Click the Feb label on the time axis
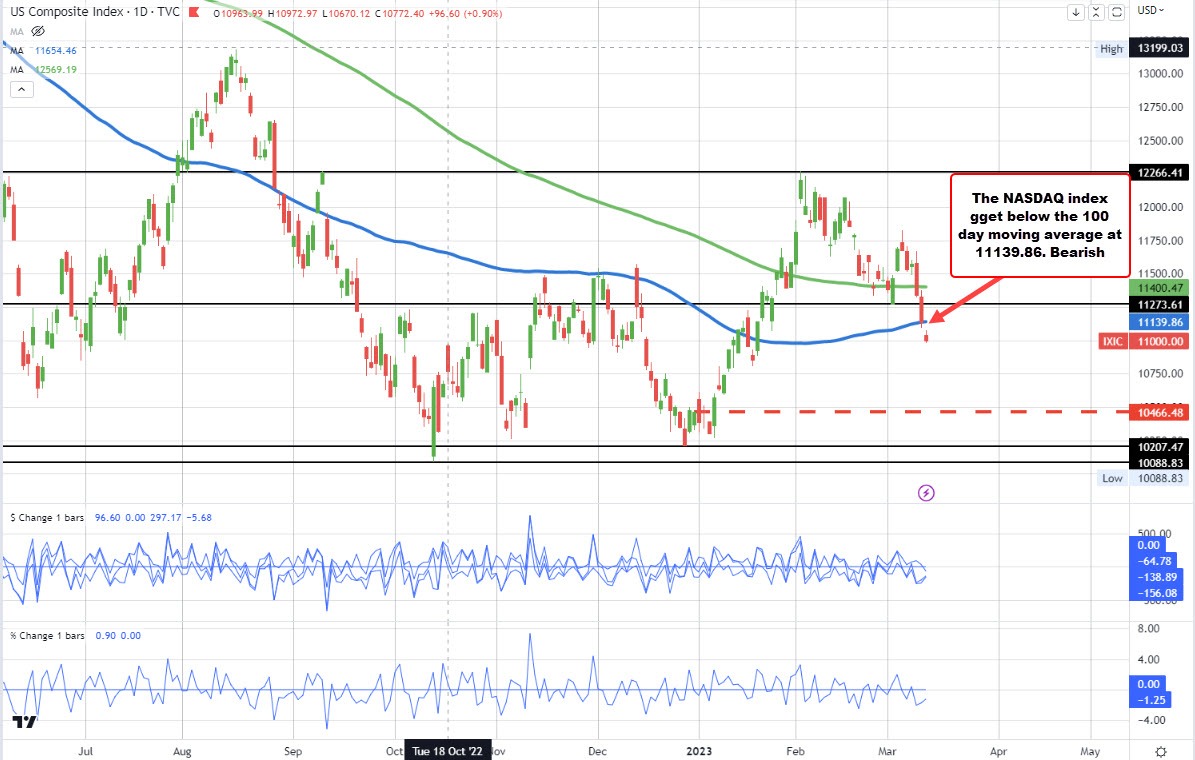This screenshot has width=1195, height=760. tap(795, 752)
